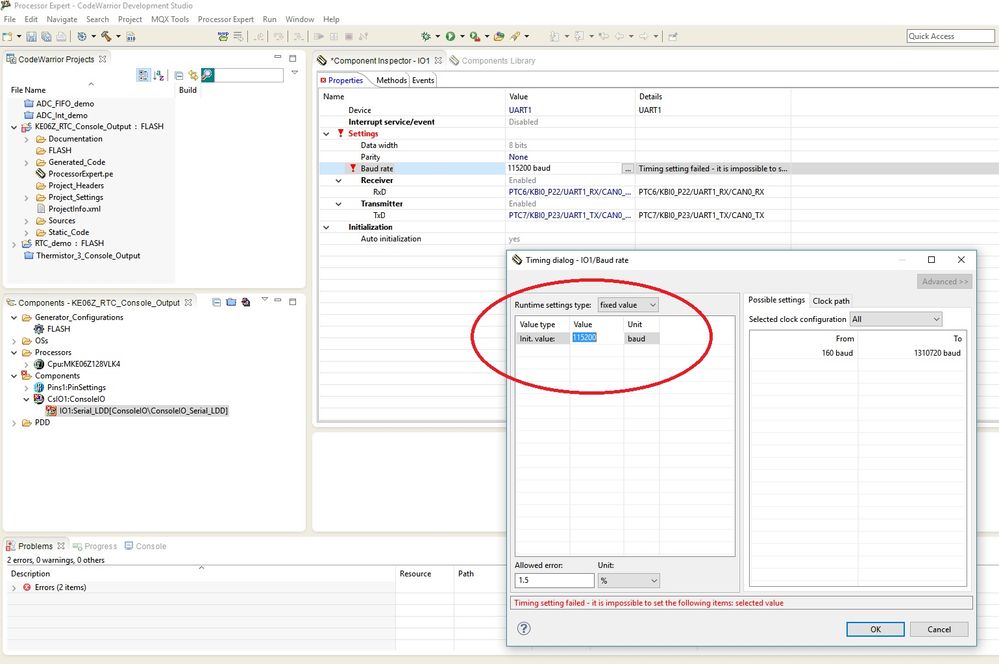Click link with editor icon in Projects panel

click(x=193, y=75)
